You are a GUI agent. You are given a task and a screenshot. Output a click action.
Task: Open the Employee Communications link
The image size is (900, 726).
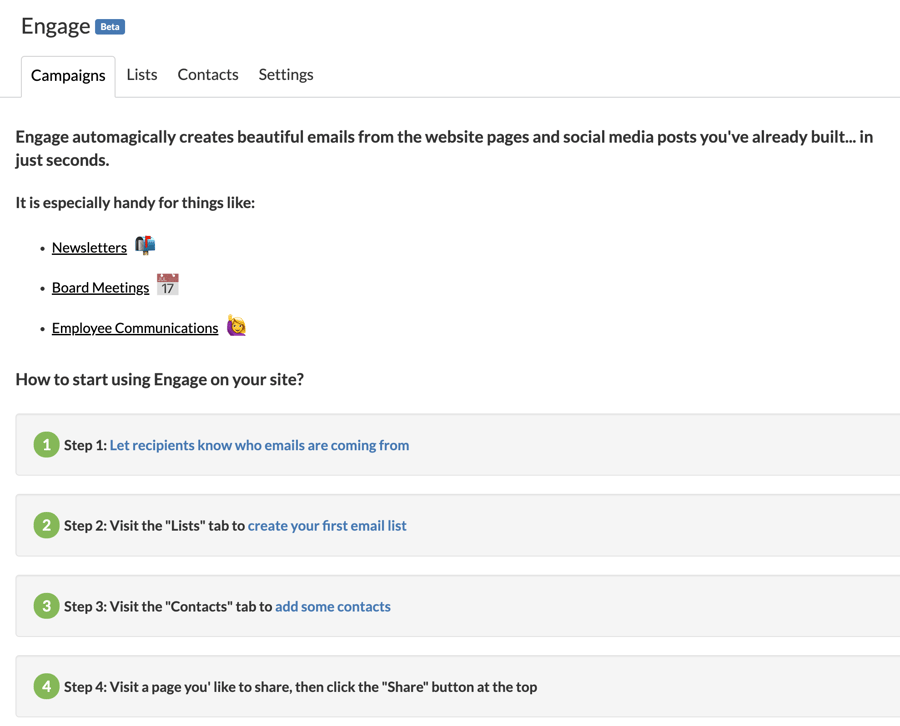pos(134,327)
